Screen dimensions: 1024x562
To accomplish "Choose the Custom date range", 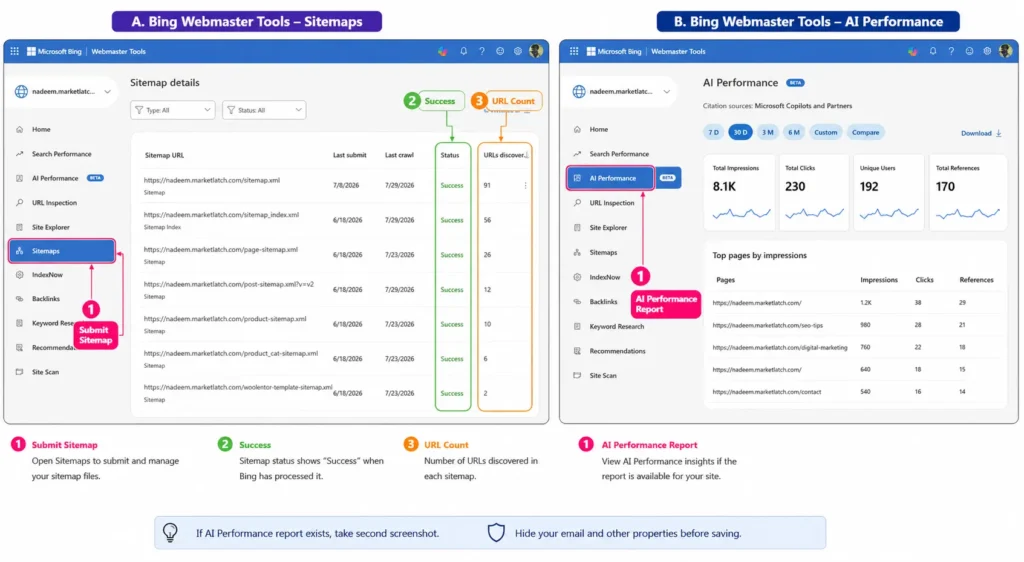I will [x=825, y=132].
